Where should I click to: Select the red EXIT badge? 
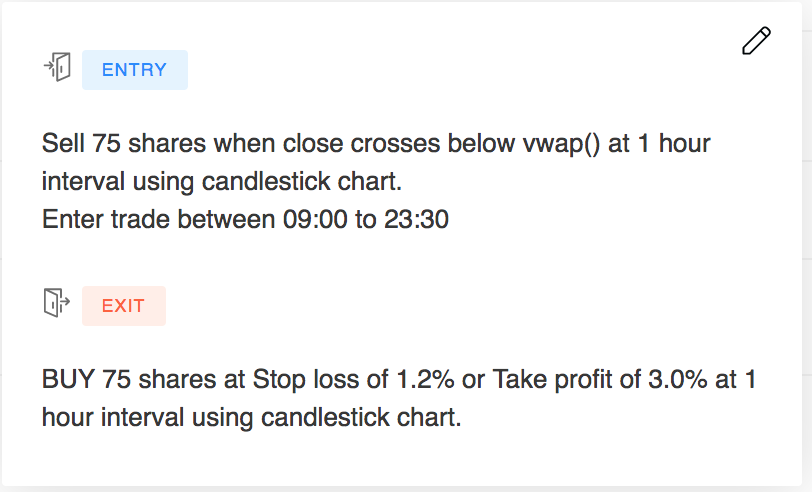tap(124, 306)
